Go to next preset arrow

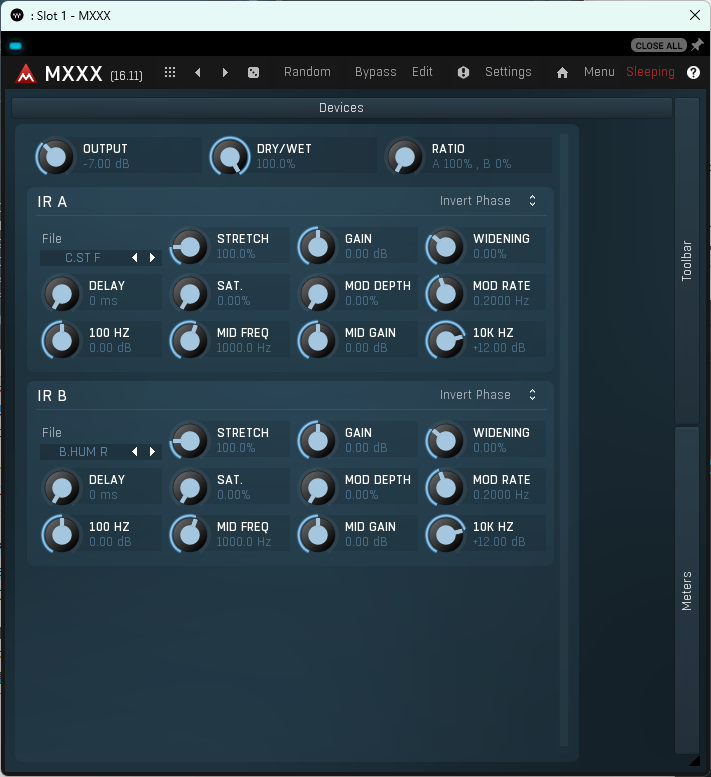(225, 72)
